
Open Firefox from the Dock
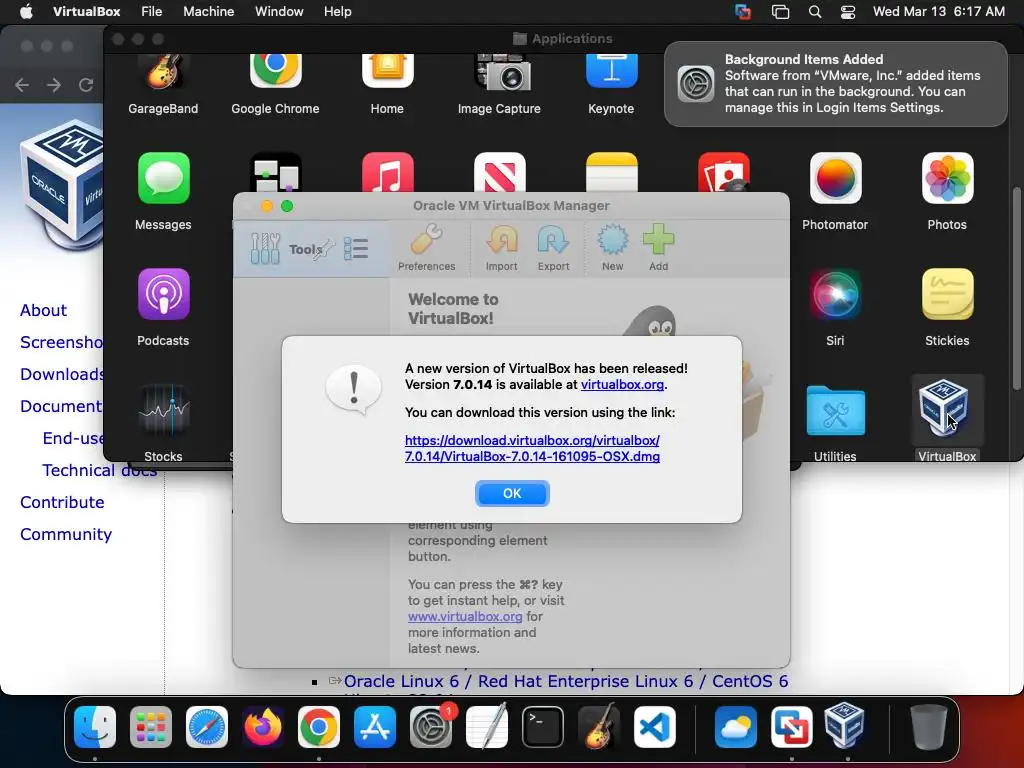tap(263, 727)
